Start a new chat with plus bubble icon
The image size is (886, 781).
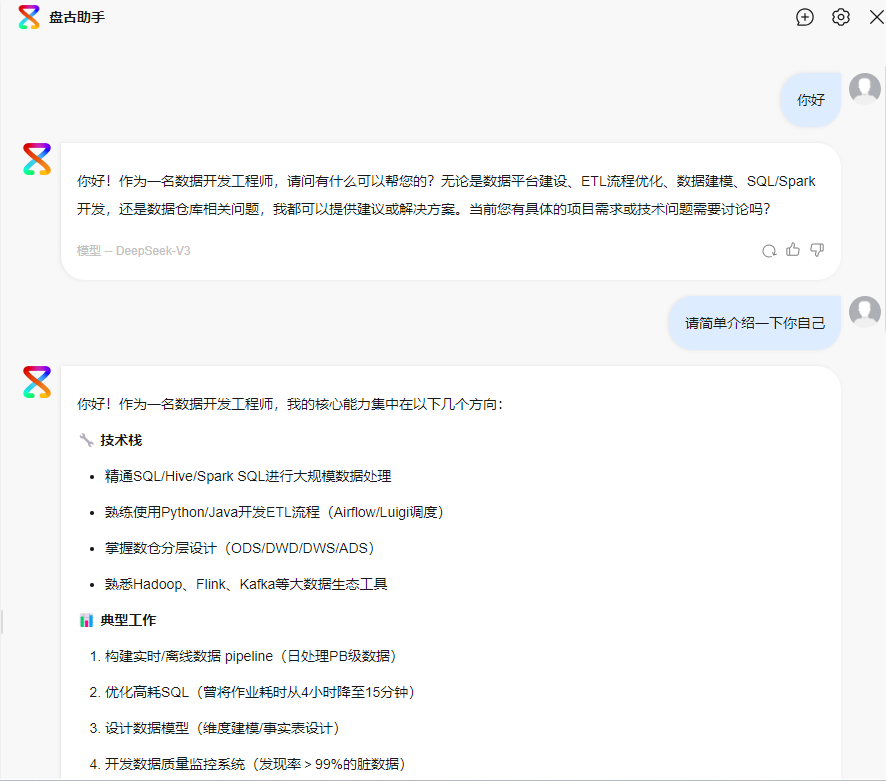point(805,18)
